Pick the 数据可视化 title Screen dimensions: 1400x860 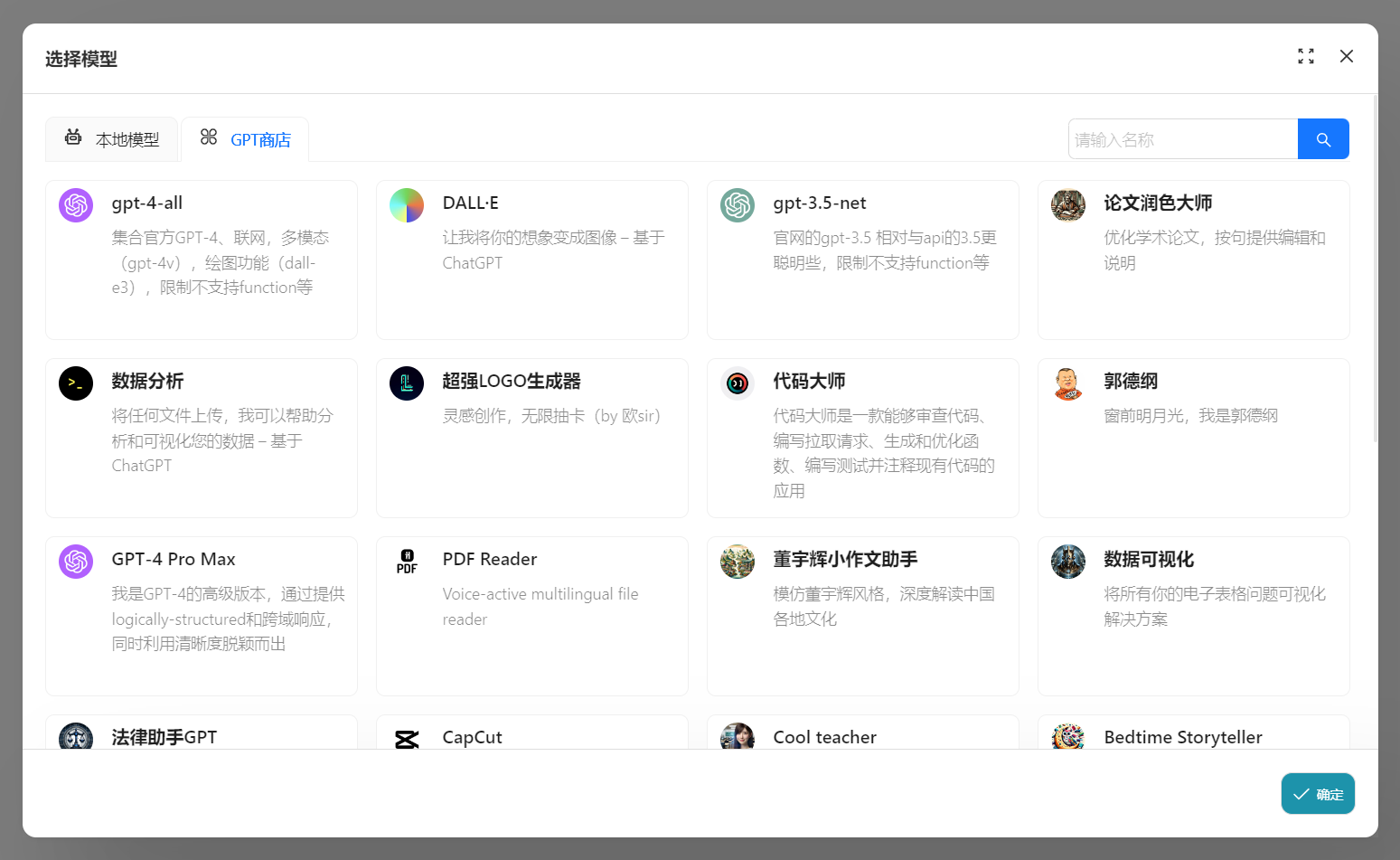(1149, 560)
